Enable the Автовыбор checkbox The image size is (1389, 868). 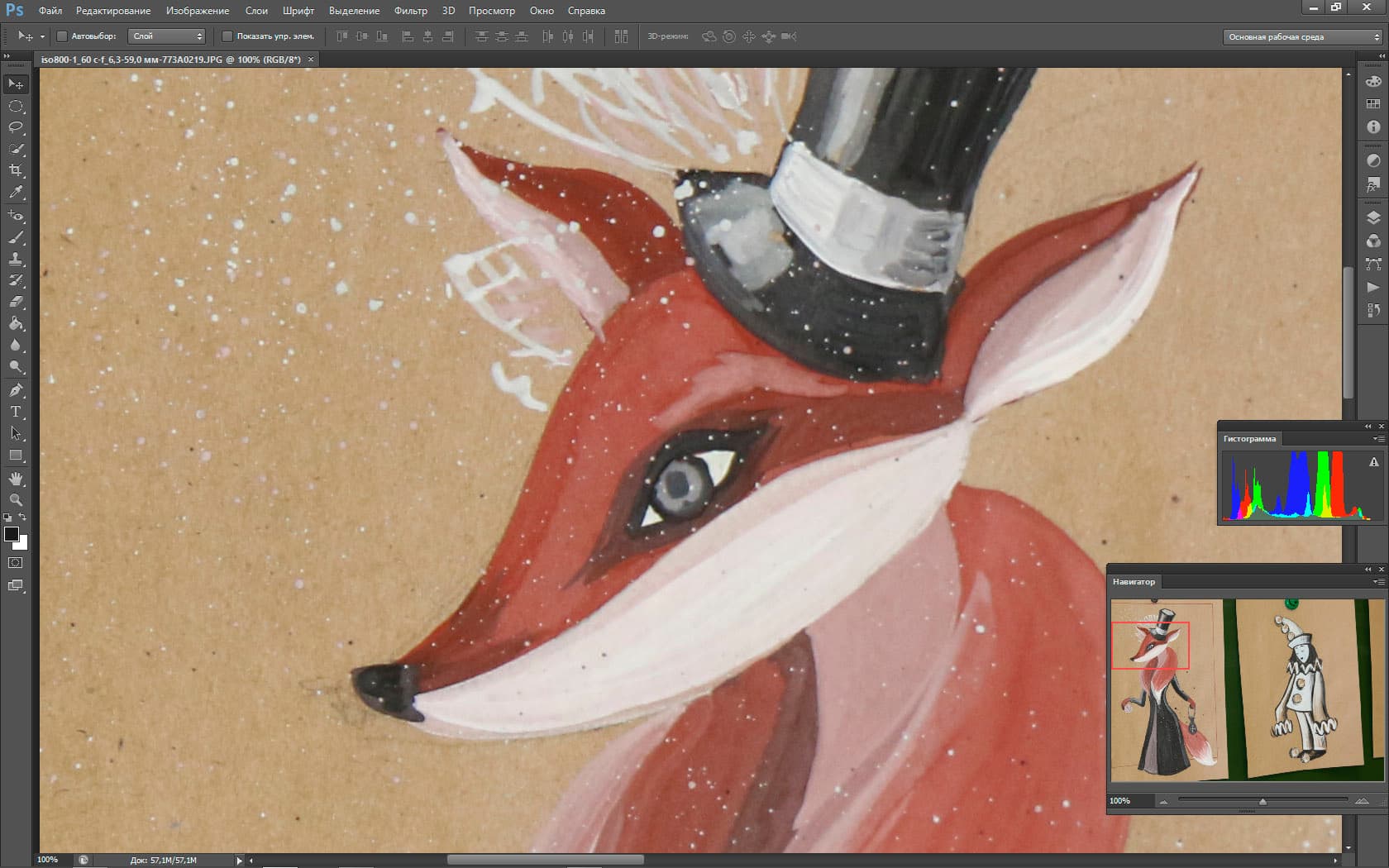pyautogui.click(x=62, y=36)
